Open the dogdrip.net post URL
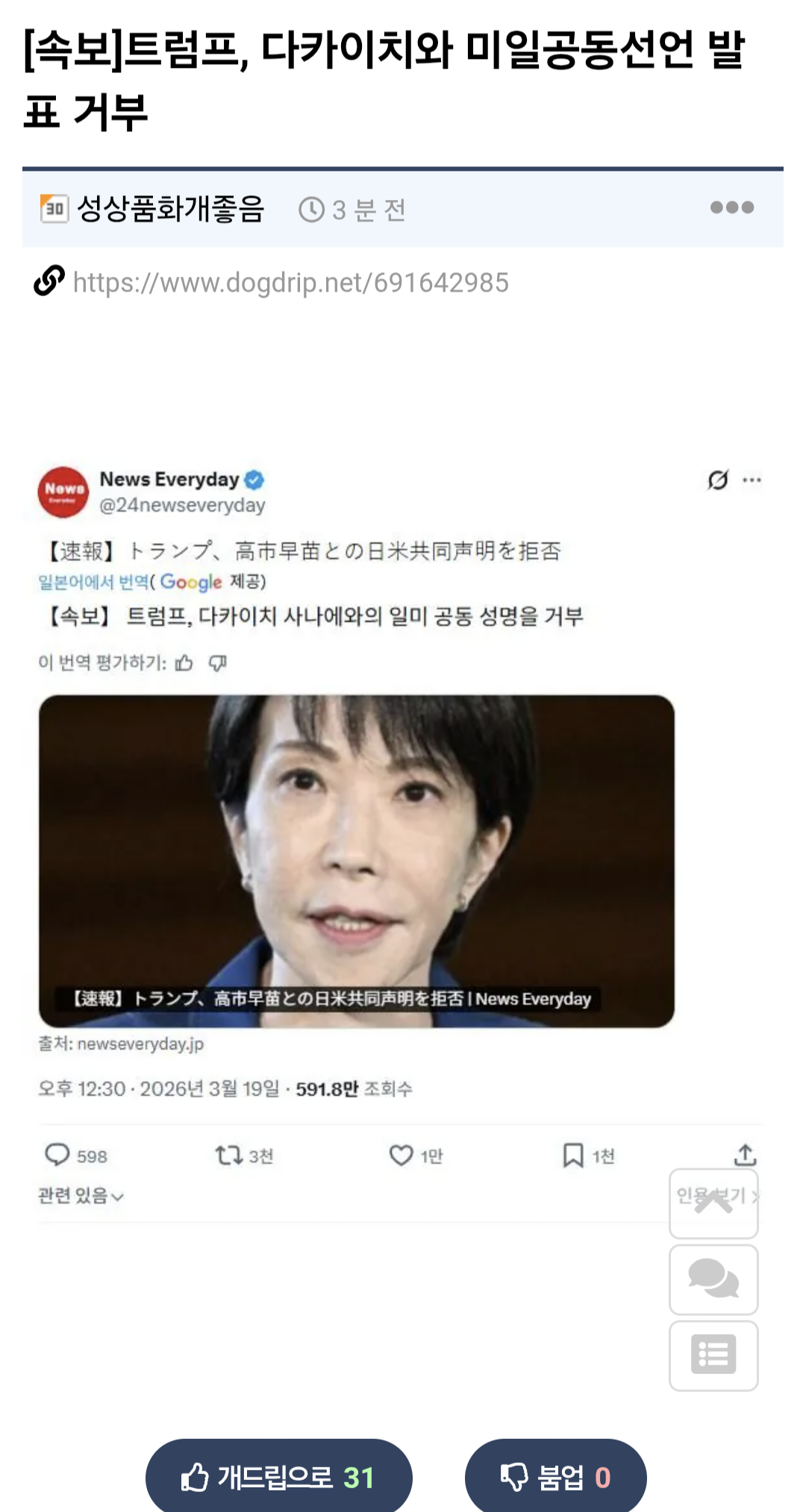This screenshot has width=806, height=1512. pos(291,283)
